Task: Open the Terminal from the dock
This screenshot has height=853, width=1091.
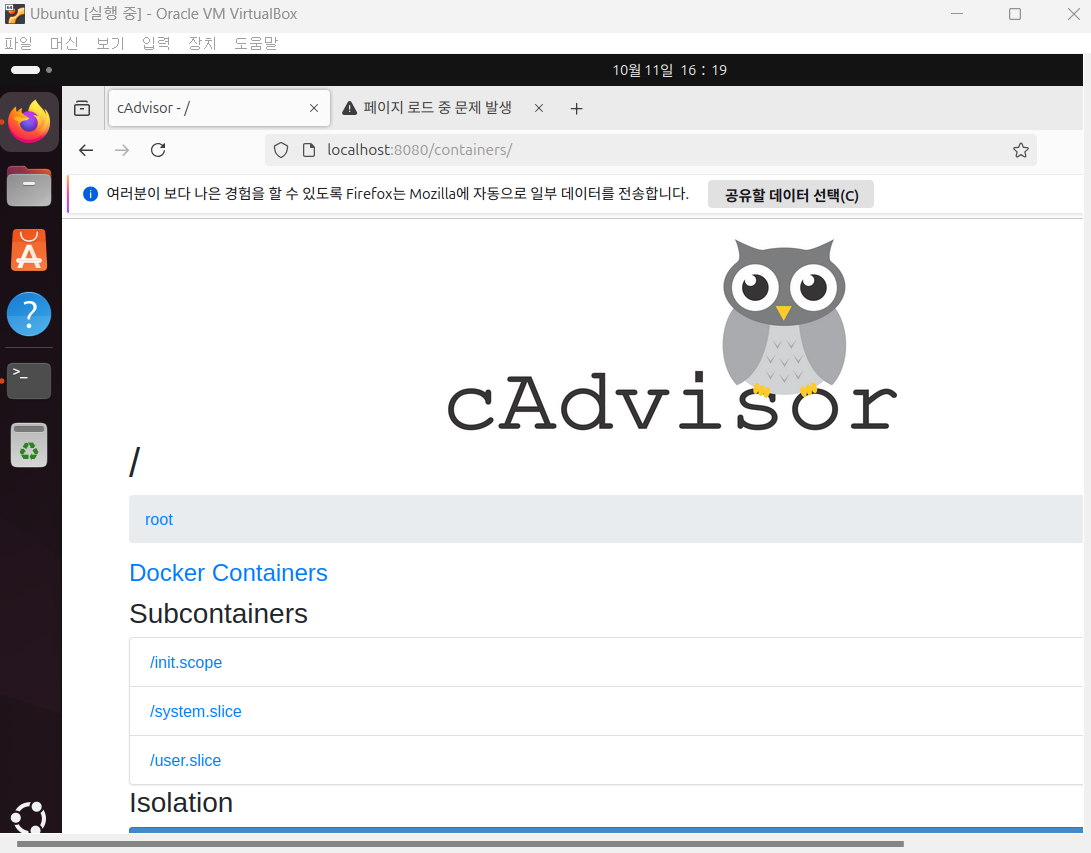Action: pos(29,381)
